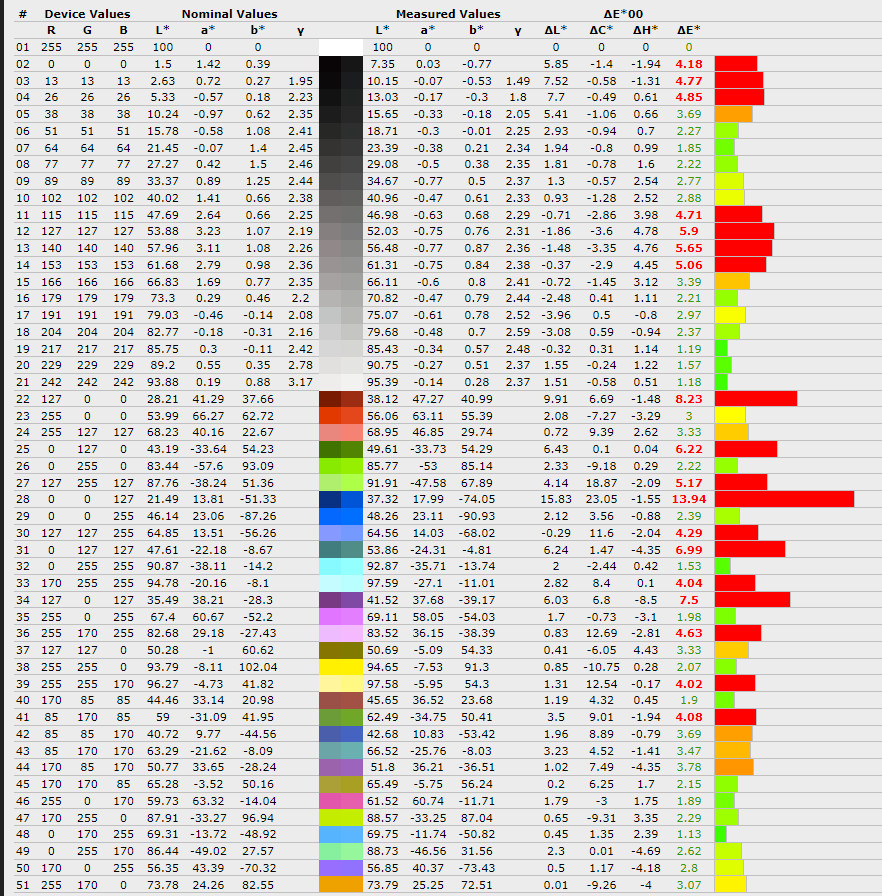Screen dimensions: 882x896
Task: Click the ΔE value 13.94
Action: tap(689, 499)
